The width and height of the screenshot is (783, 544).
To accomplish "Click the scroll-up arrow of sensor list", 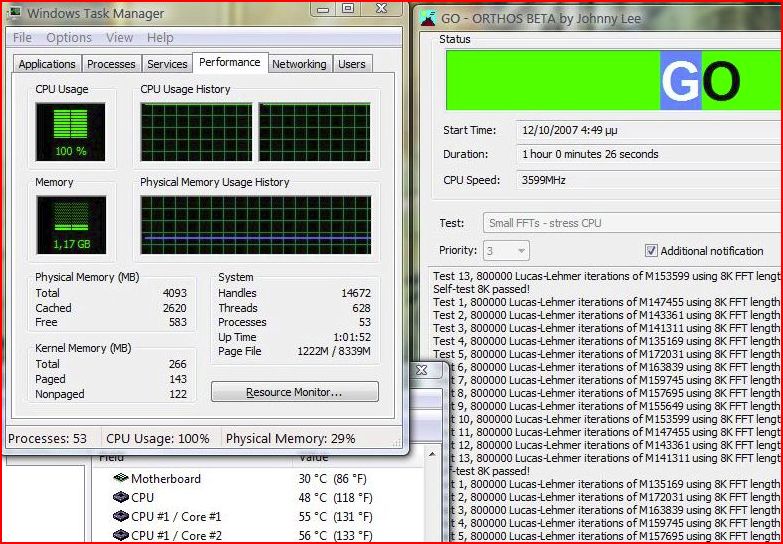I will point(432,454).
